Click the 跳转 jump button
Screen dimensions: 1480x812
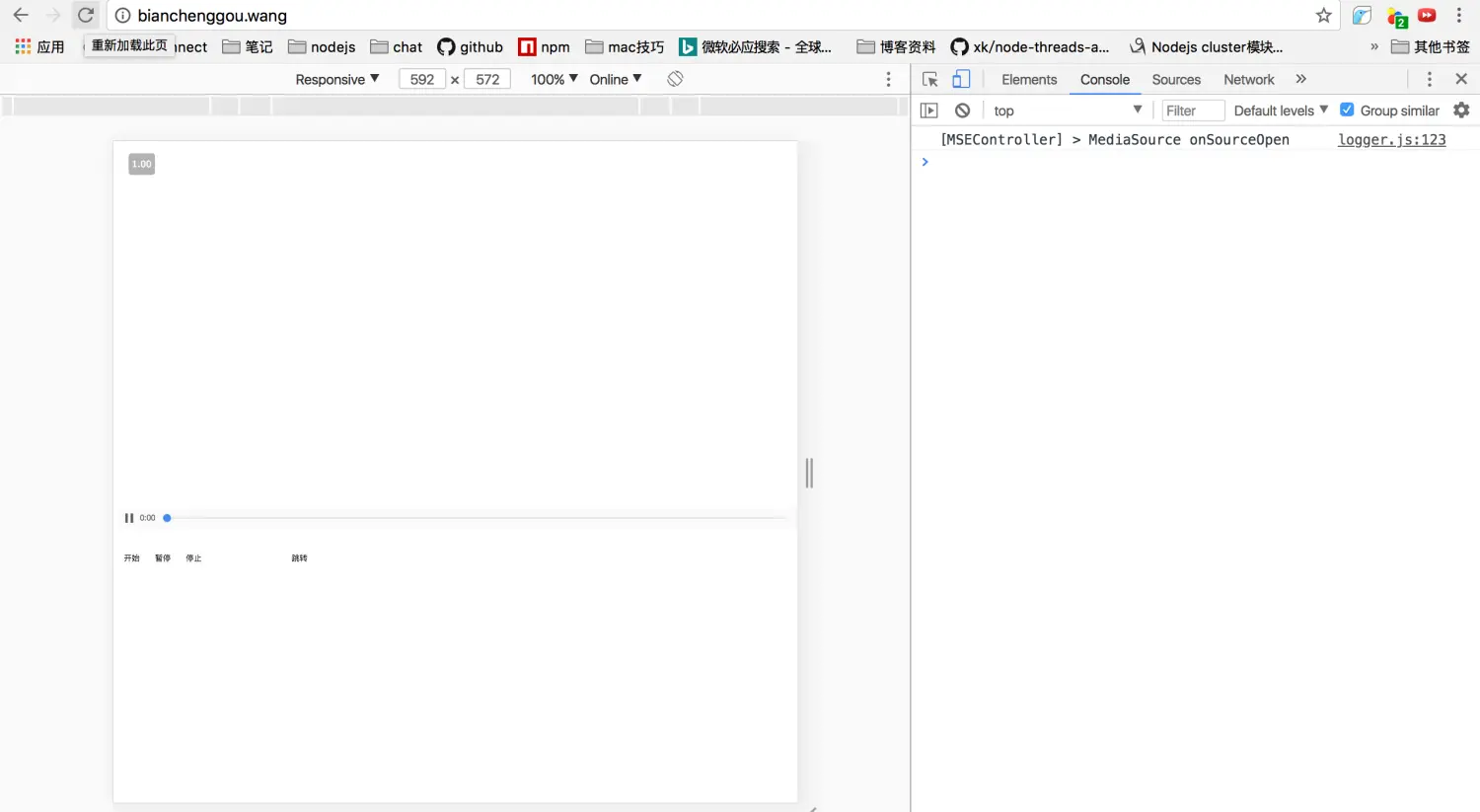300,558
